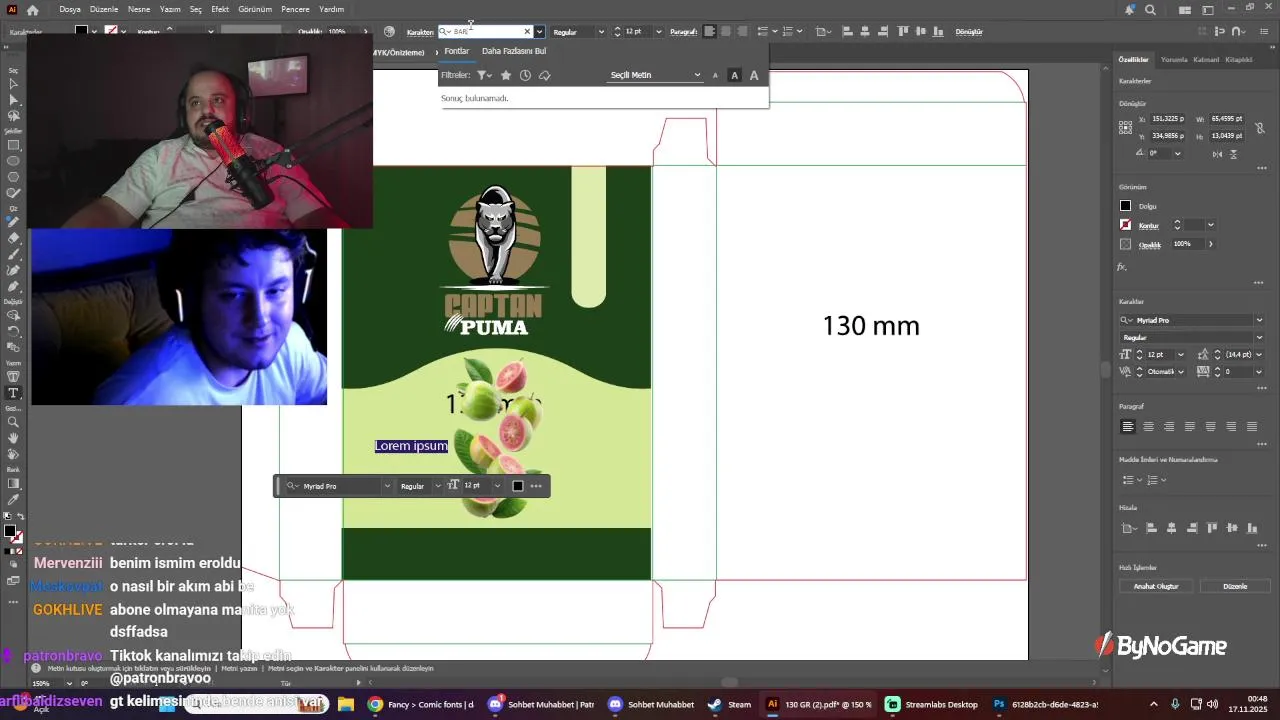Select smallest font preview size
Screen dimensions: 1280x720
(715, 76)
